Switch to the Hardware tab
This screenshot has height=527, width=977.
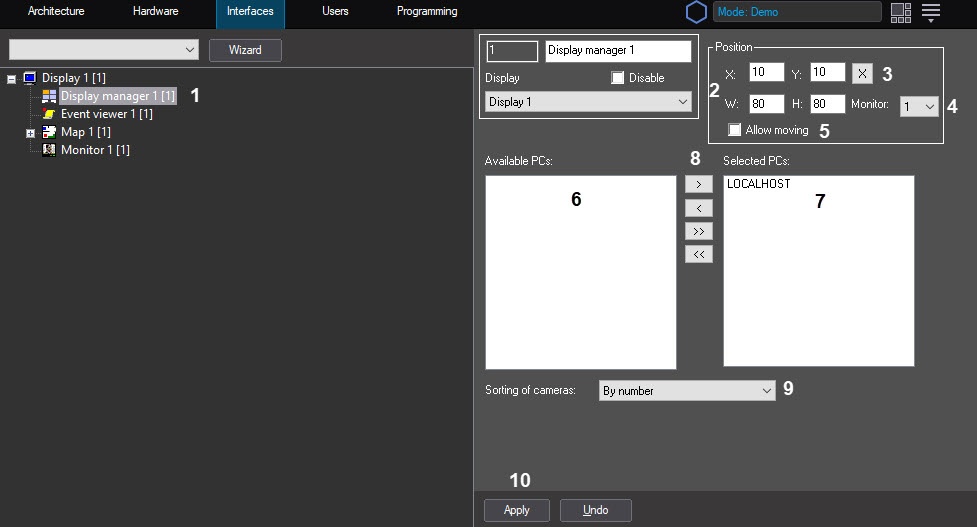coord(155,12)
